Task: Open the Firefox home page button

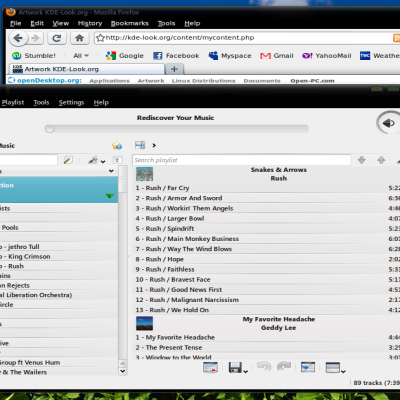Action: point(79,38)
